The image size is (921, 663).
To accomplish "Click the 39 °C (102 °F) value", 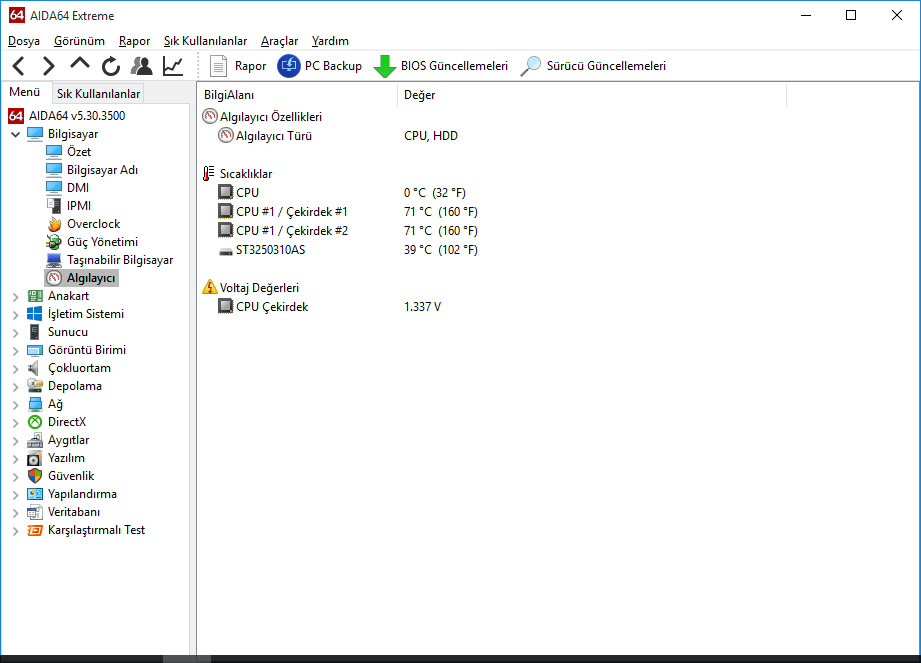I will 441,250.
